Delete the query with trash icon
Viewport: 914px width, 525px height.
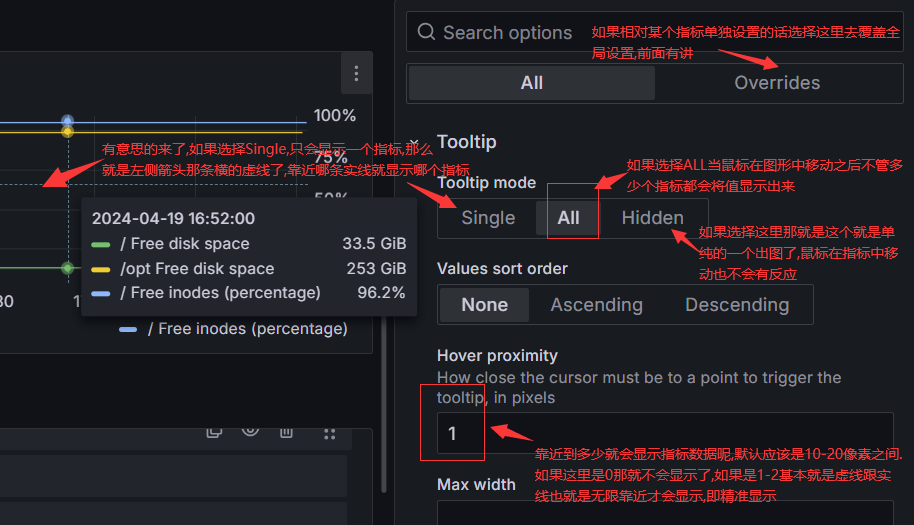pos(286,431)
